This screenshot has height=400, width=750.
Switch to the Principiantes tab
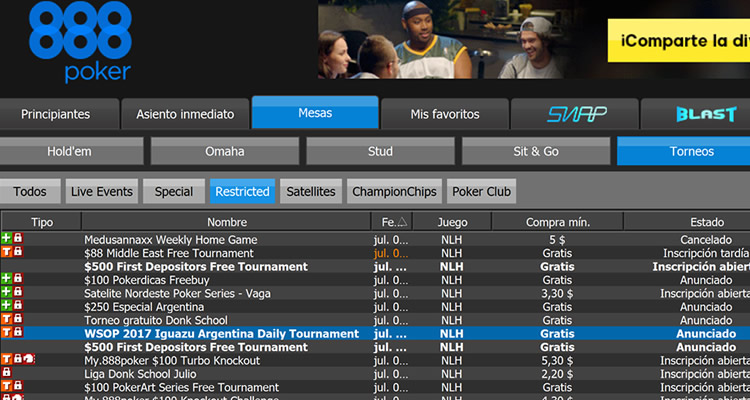click(x=59, y=114)
